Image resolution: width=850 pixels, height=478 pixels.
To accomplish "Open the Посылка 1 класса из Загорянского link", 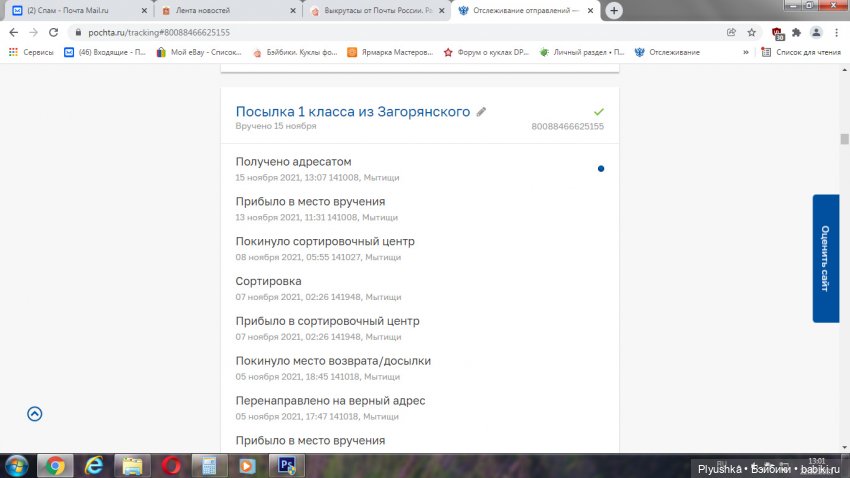I will pyautogui.click(x=352, y=112).
